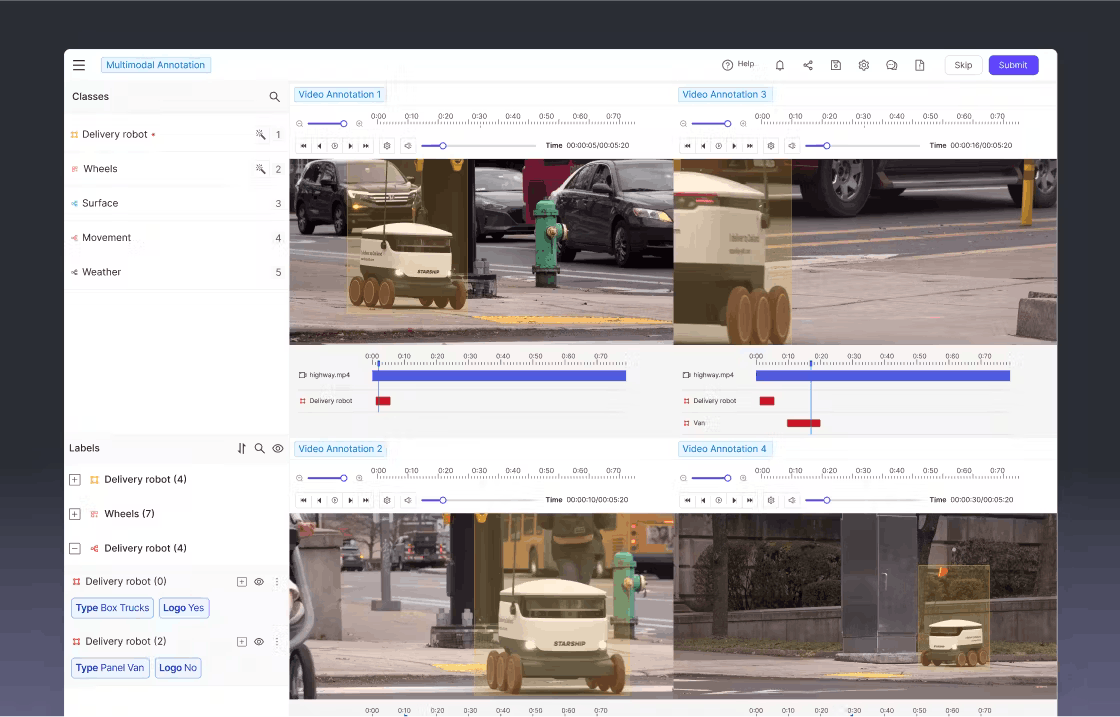Viewport: 1120px width, 717px height.
Task: Click the notification bell icon
Action: tap(780, 64)
